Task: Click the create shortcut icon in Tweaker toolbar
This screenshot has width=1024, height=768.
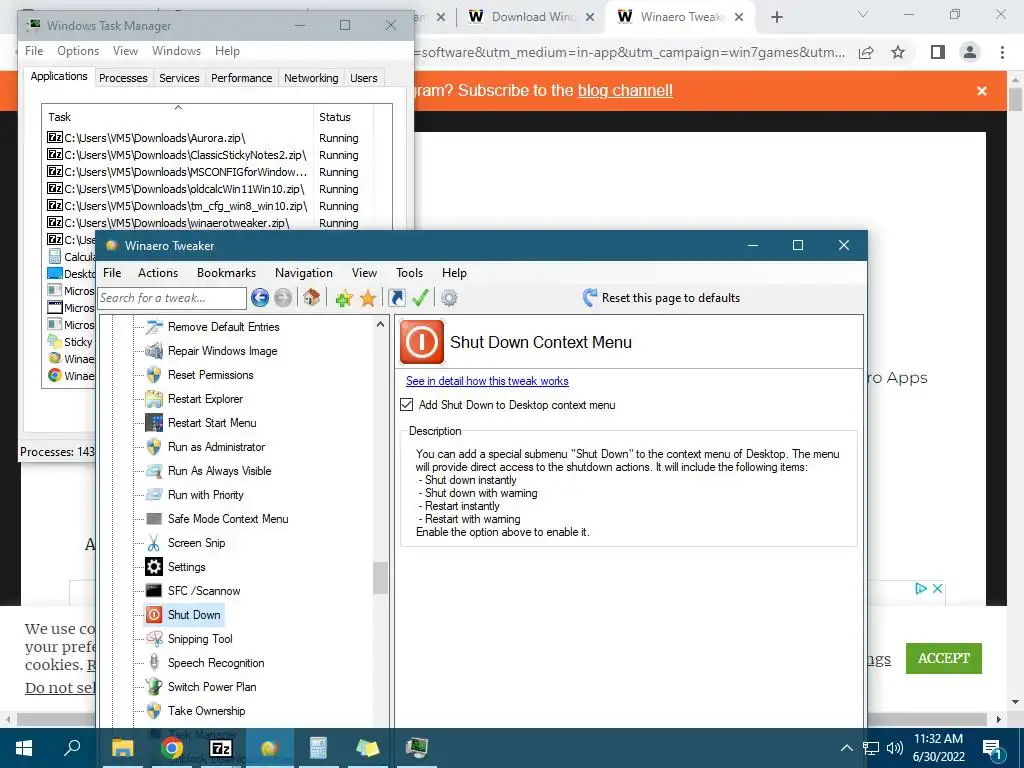Action: pyautogui.click(x=396, y=298)
